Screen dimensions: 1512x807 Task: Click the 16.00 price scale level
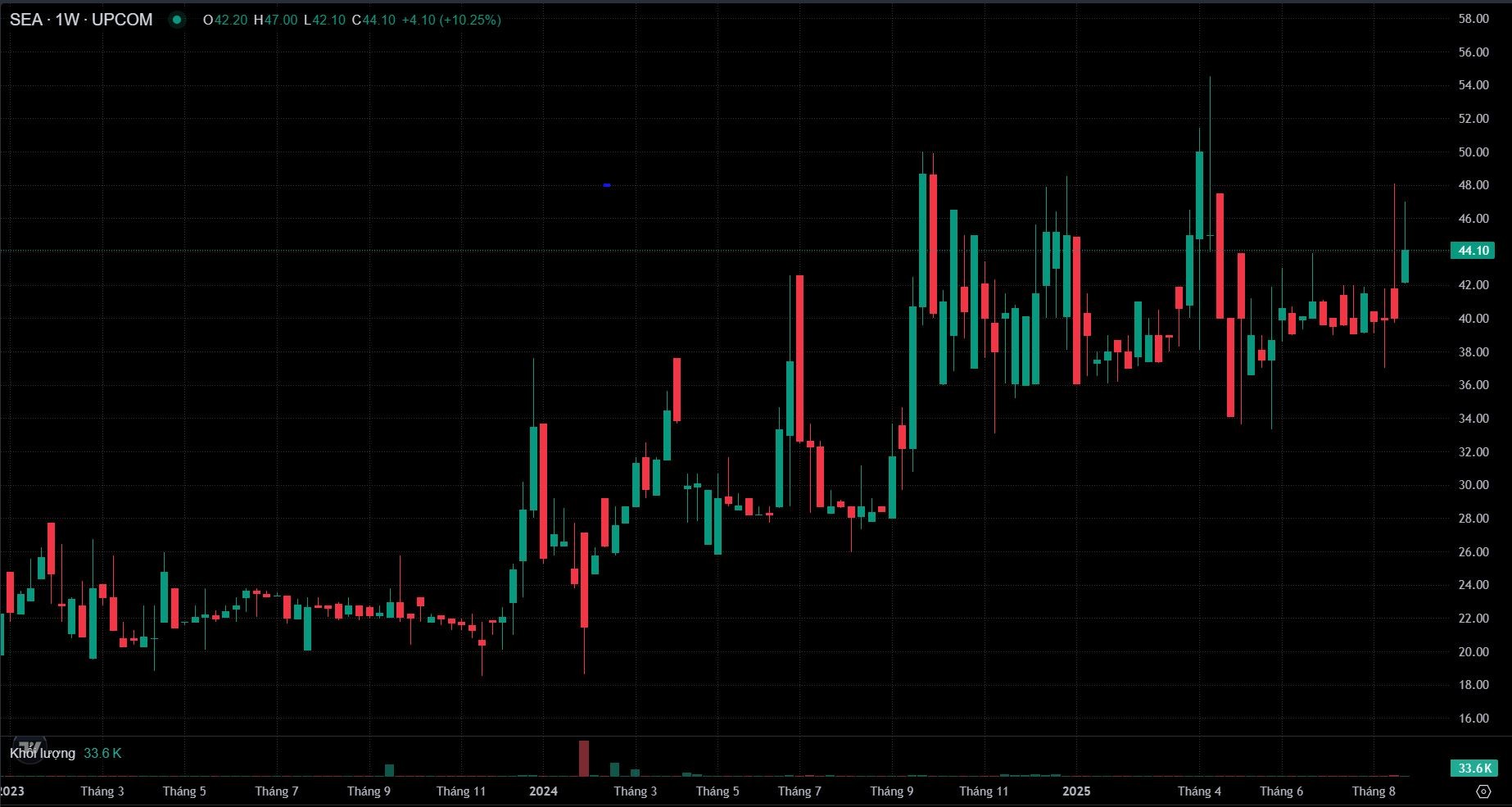click(x=1473, y=719)
